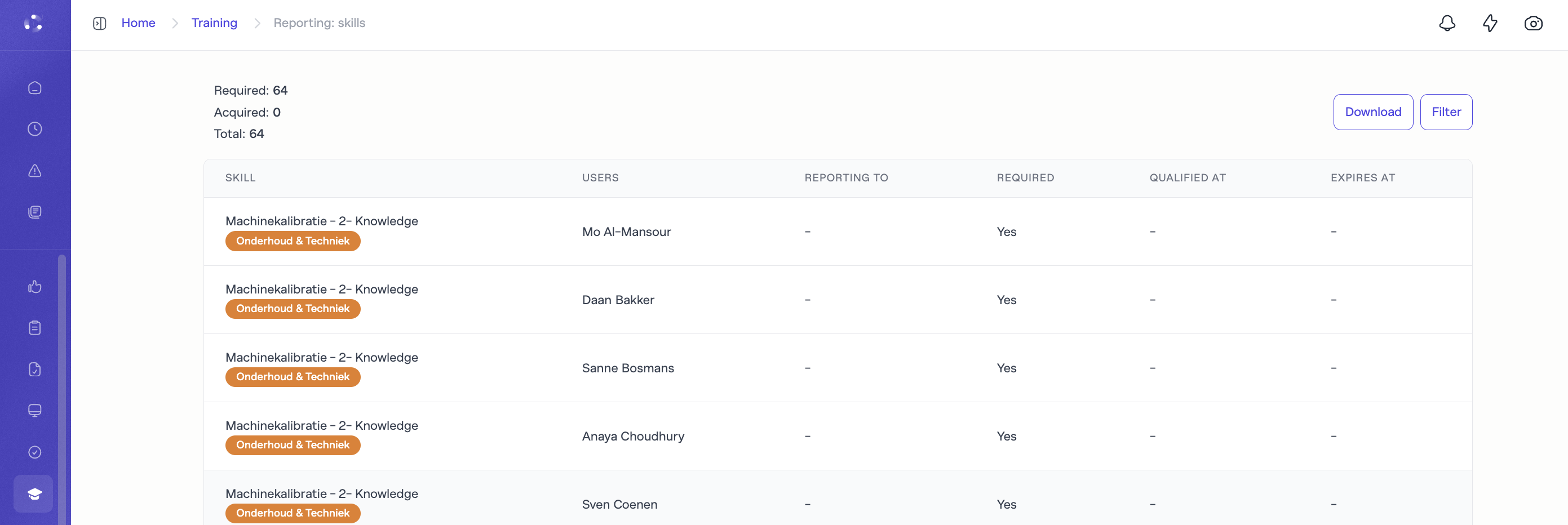Click the sidebar vertical scrollbar
The height and width of the screenshot is (525, 1568).
(61, 389)
